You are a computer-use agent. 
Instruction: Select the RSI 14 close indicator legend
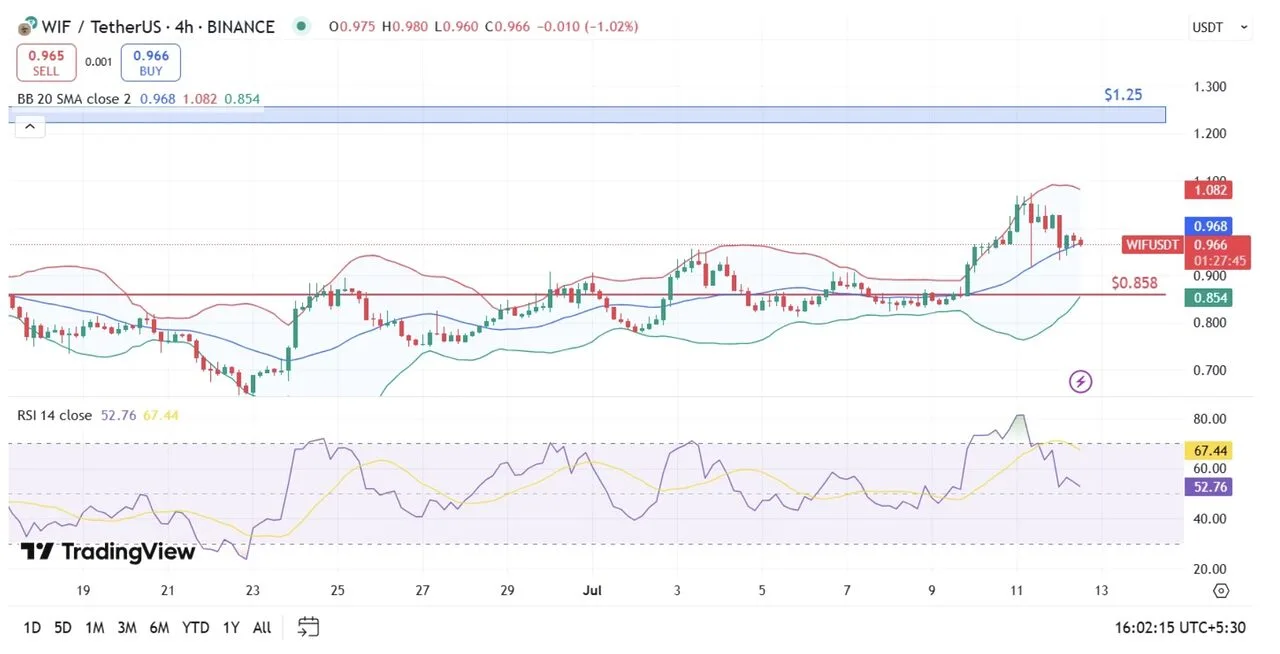(54, 415)
